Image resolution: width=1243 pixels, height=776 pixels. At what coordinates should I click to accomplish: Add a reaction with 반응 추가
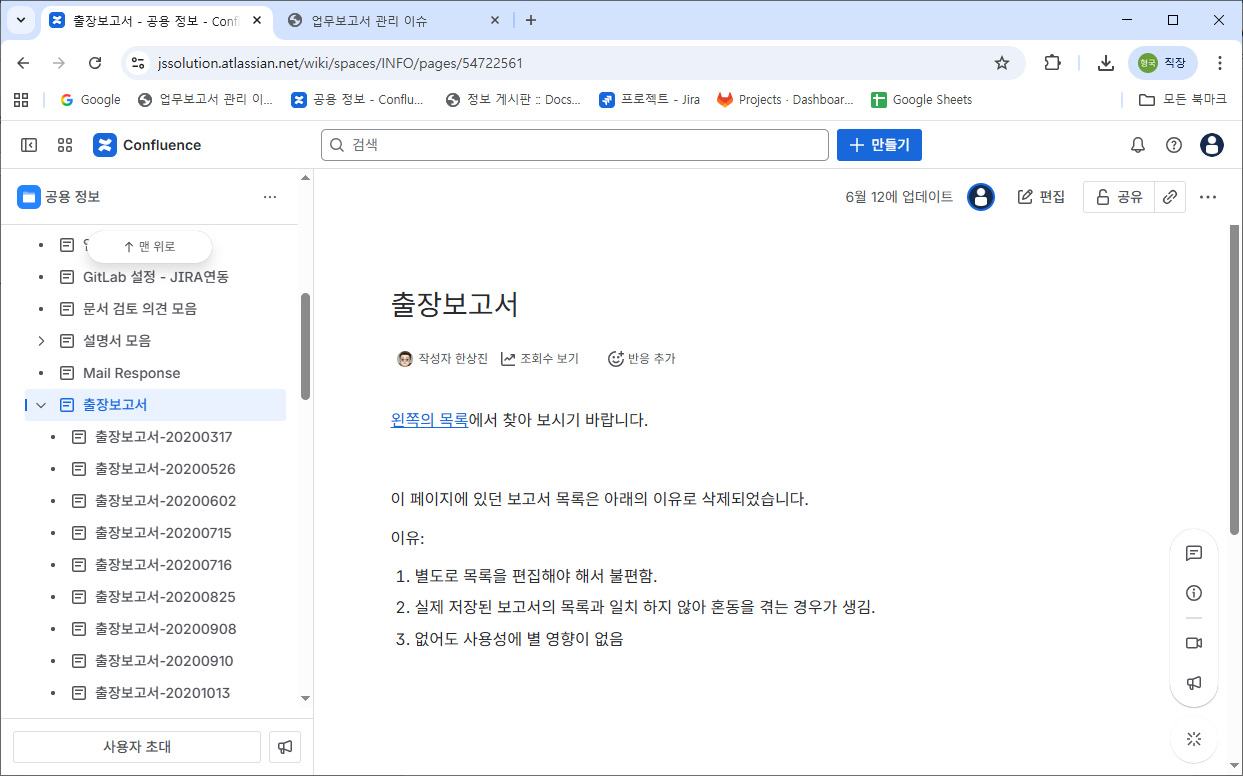[641, 359]
